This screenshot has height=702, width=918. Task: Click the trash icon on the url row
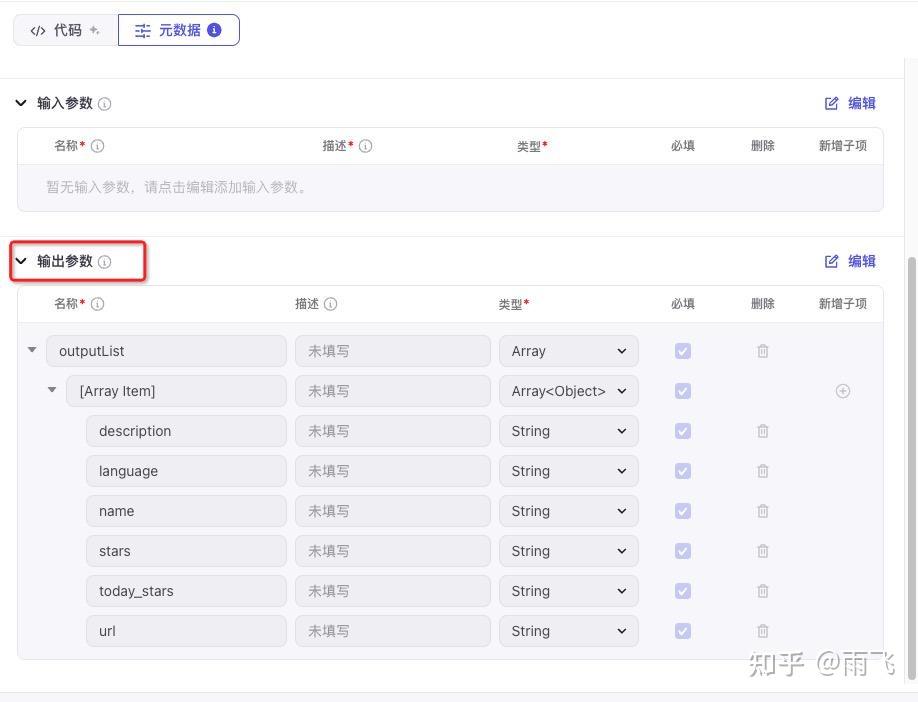(x=763, y=631)
